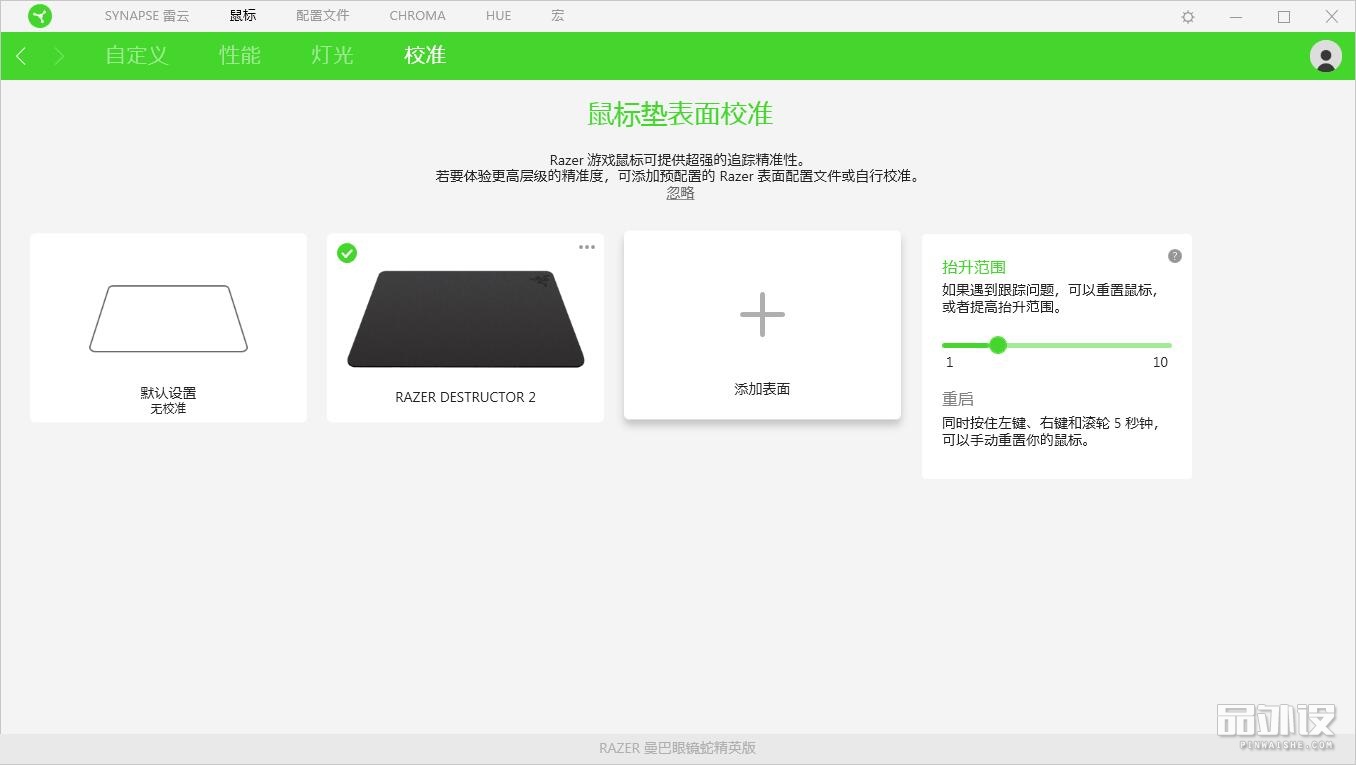Switch to the CHROMA menu item
Image resolution: width=1356 pixels, height=765 pixels.
tap(417, 15)
